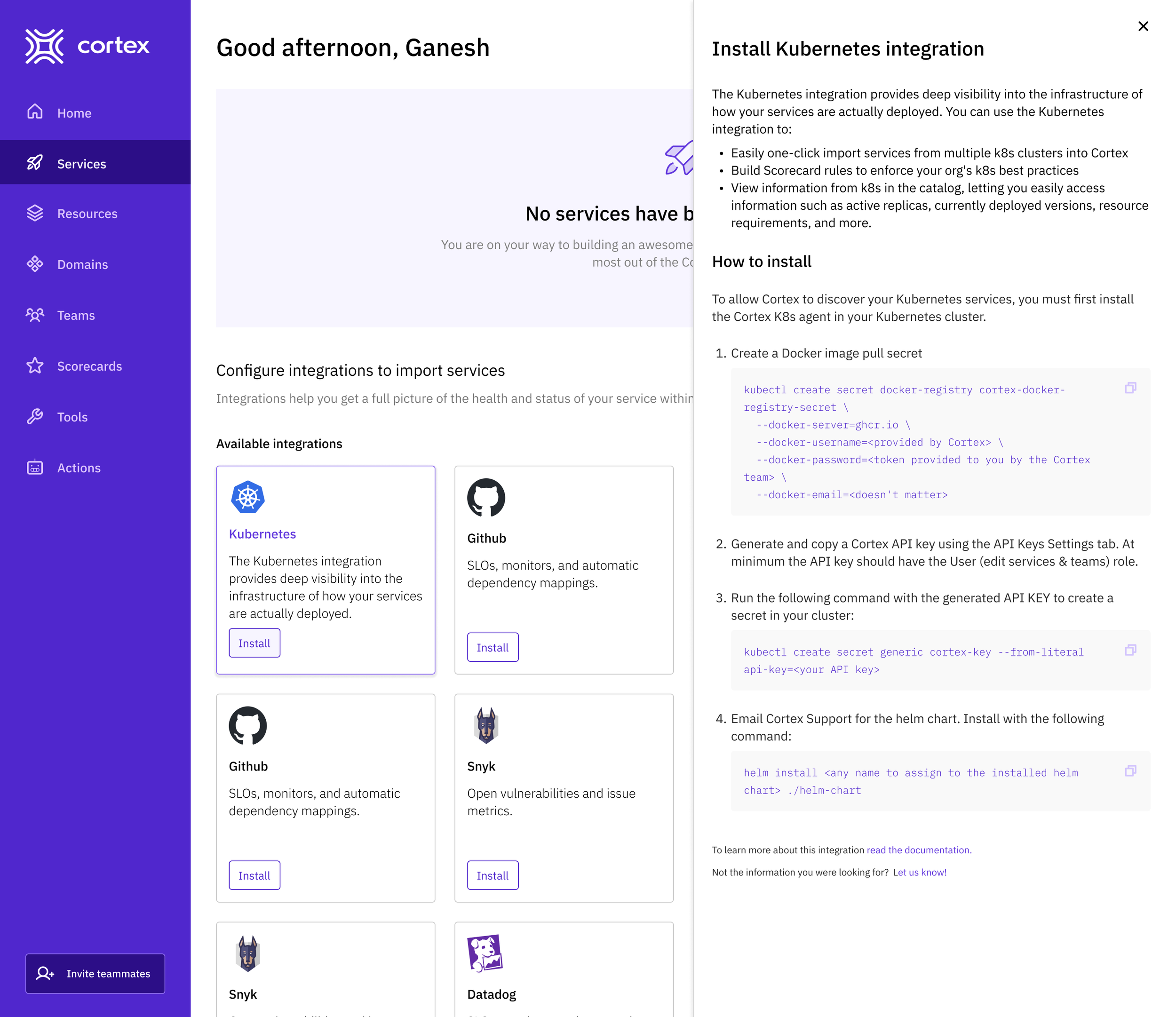Open the read the documentation link

[x=919, y=850]
